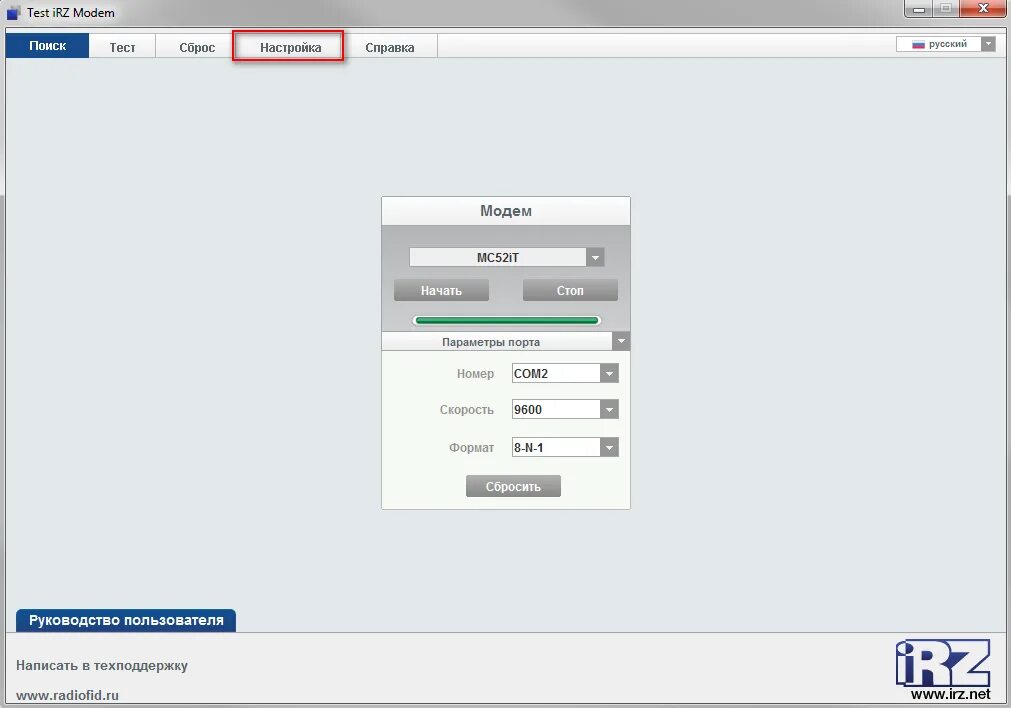Viewport: 1011px width, 708px height.
Task: Click the Формат label
Action: (x=471, y=447)
